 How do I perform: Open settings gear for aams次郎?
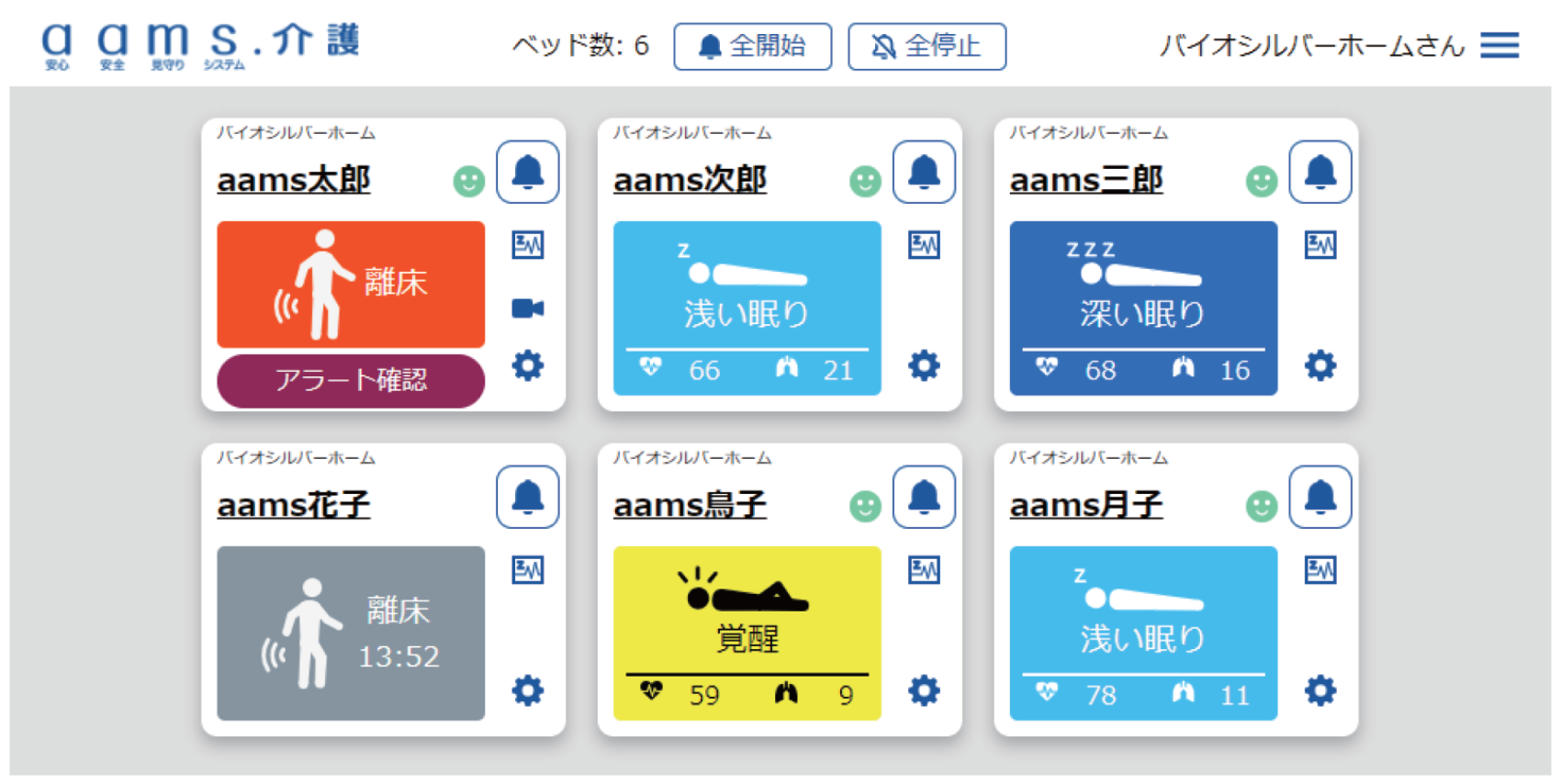tap(924, 365)
